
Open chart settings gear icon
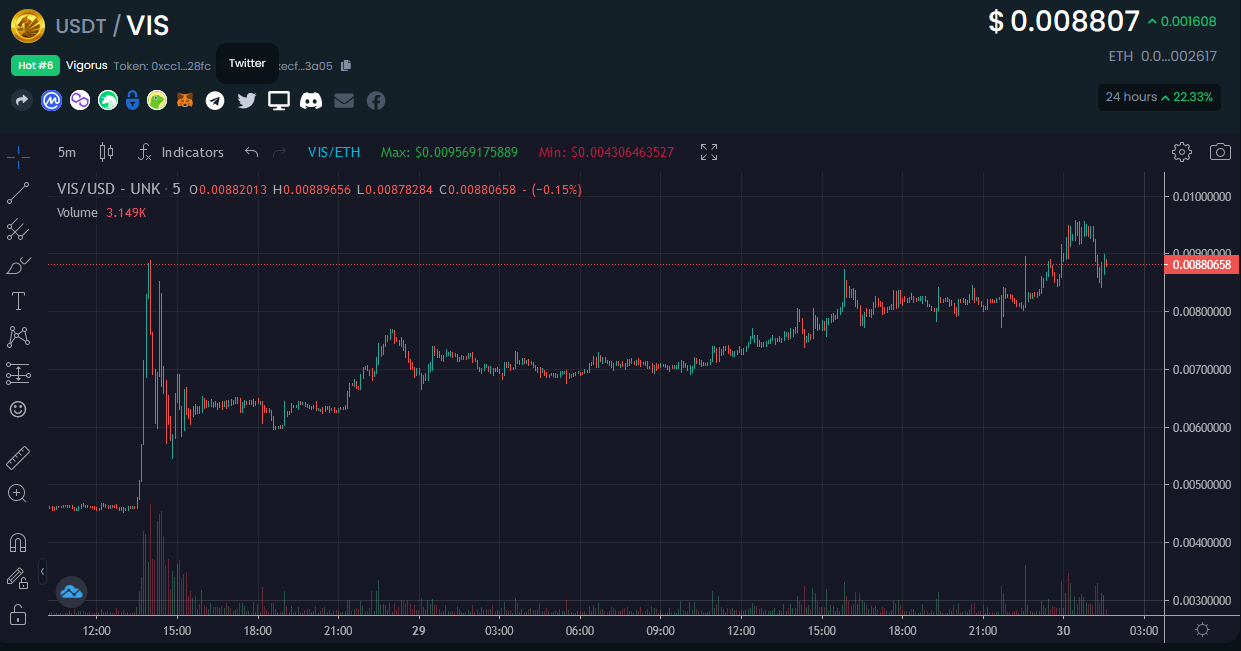pyautogui.click(x=1182, y=152)
